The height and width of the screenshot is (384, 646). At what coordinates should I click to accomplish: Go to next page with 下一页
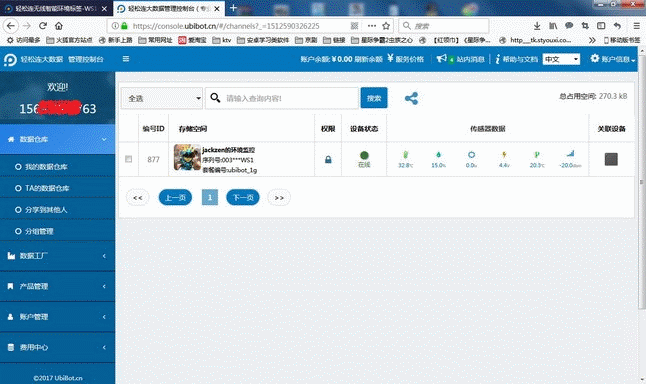tap(243, 198)
